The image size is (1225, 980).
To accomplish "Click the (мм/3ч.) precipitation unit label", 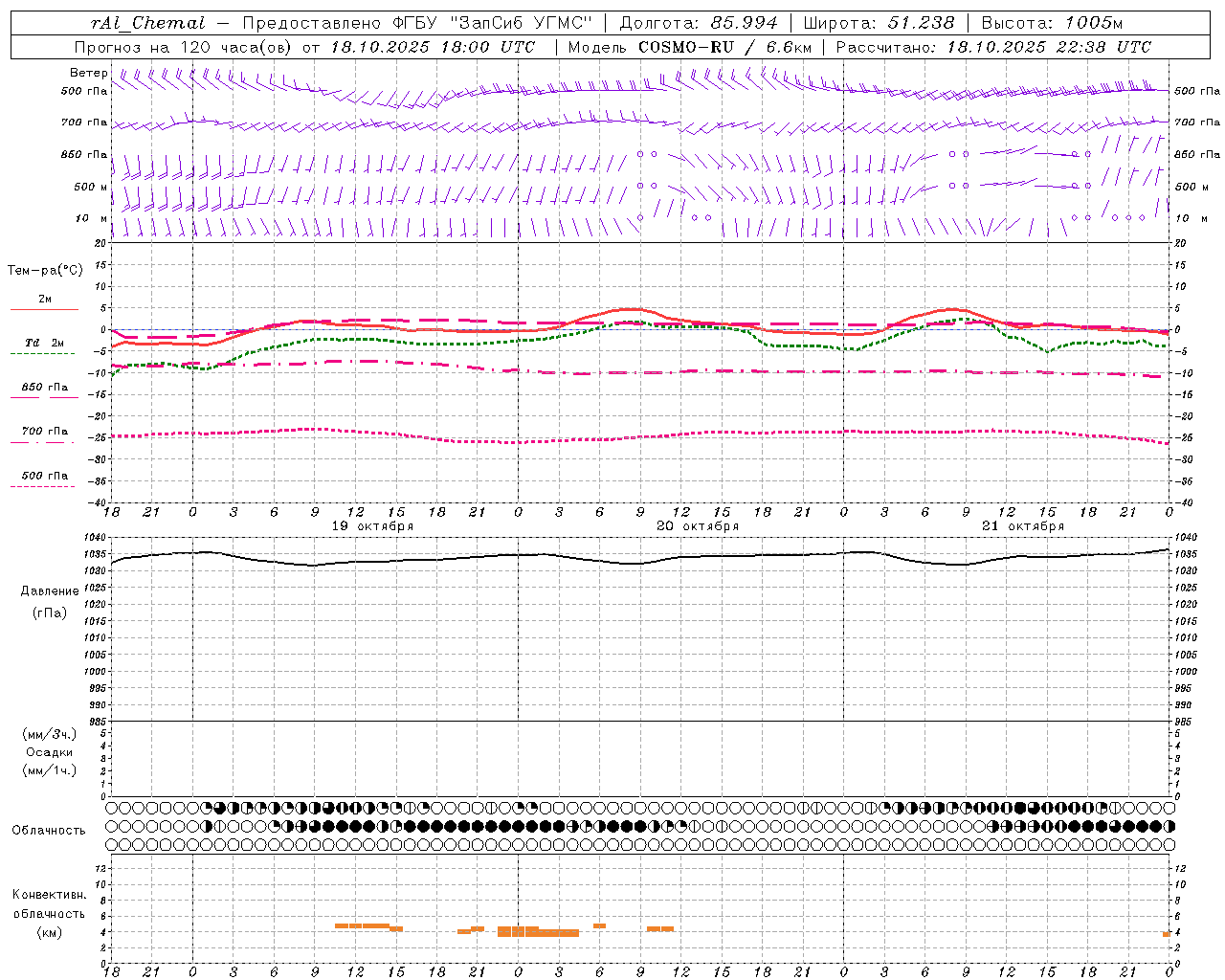I will point(50,734).
